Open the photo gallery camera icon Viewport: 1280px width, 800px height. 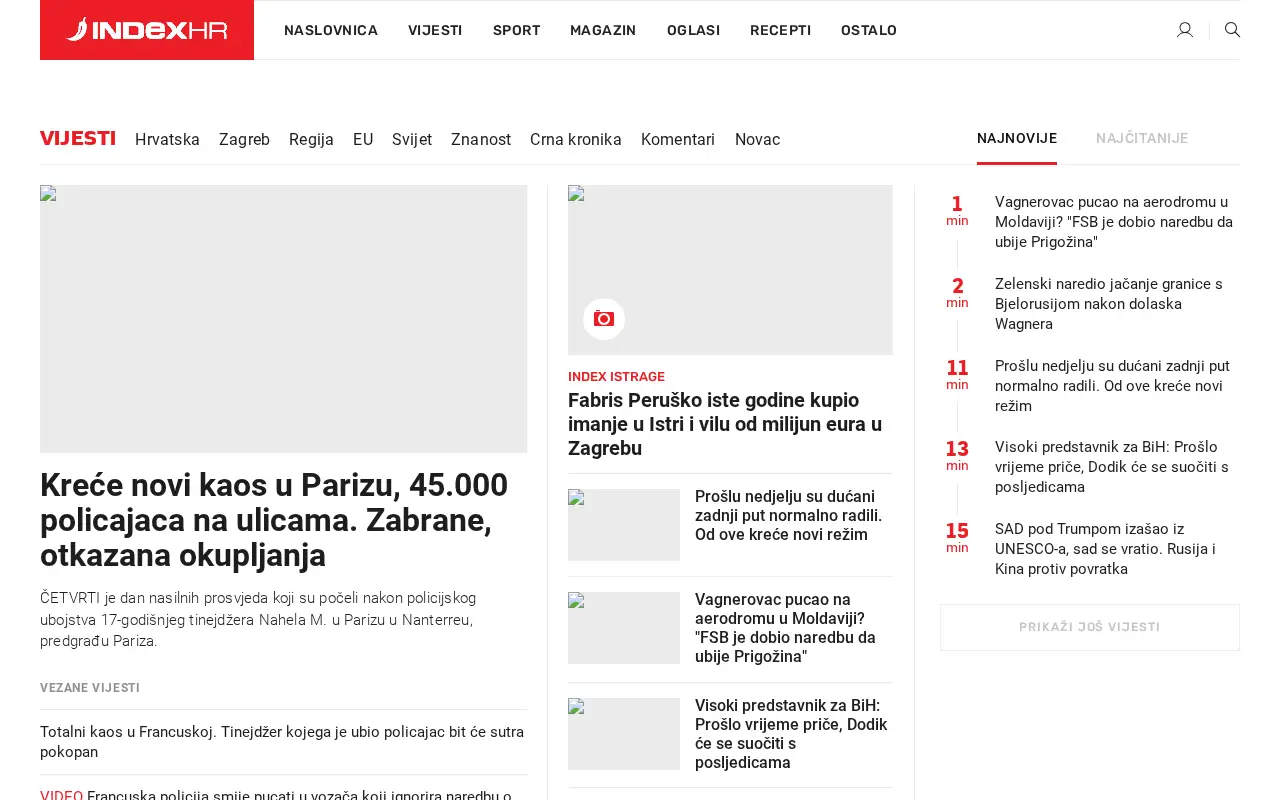604,319
